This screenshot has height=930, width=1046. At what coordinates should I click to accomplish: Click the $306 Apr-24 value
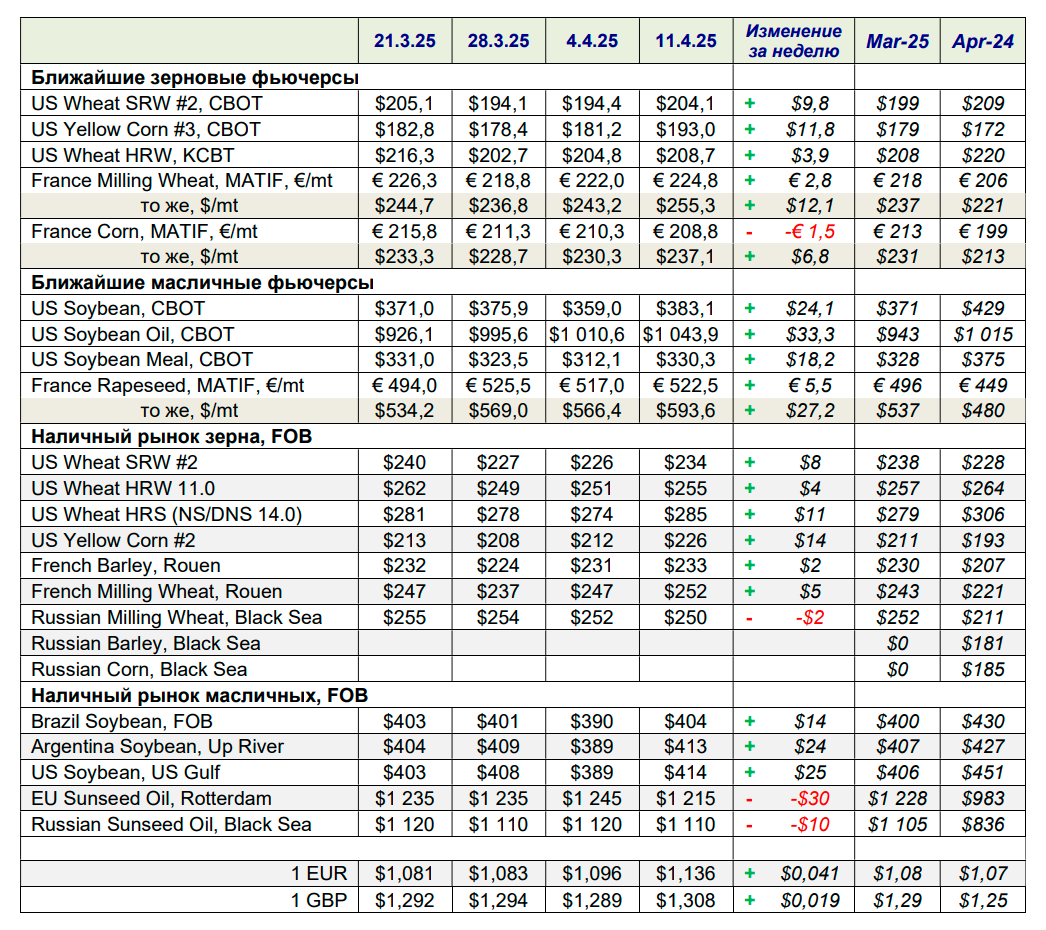[x=983, y=514]
